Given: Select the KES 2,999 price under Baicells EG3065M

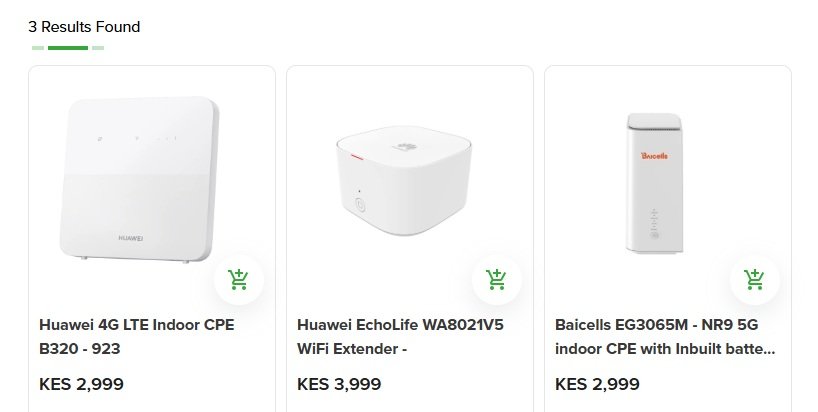Looking at the screenshot, I should pyautogui.click(x=597, y=384).
